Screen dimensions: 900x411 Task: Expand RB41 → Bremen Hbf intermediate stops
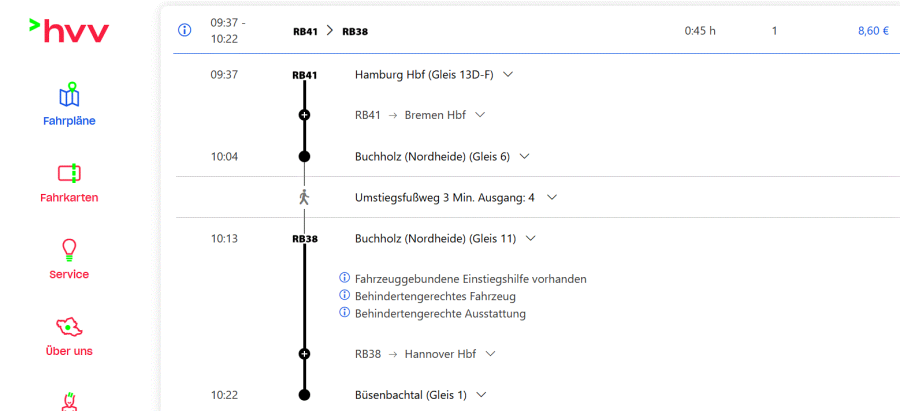(x=480, y=115)
